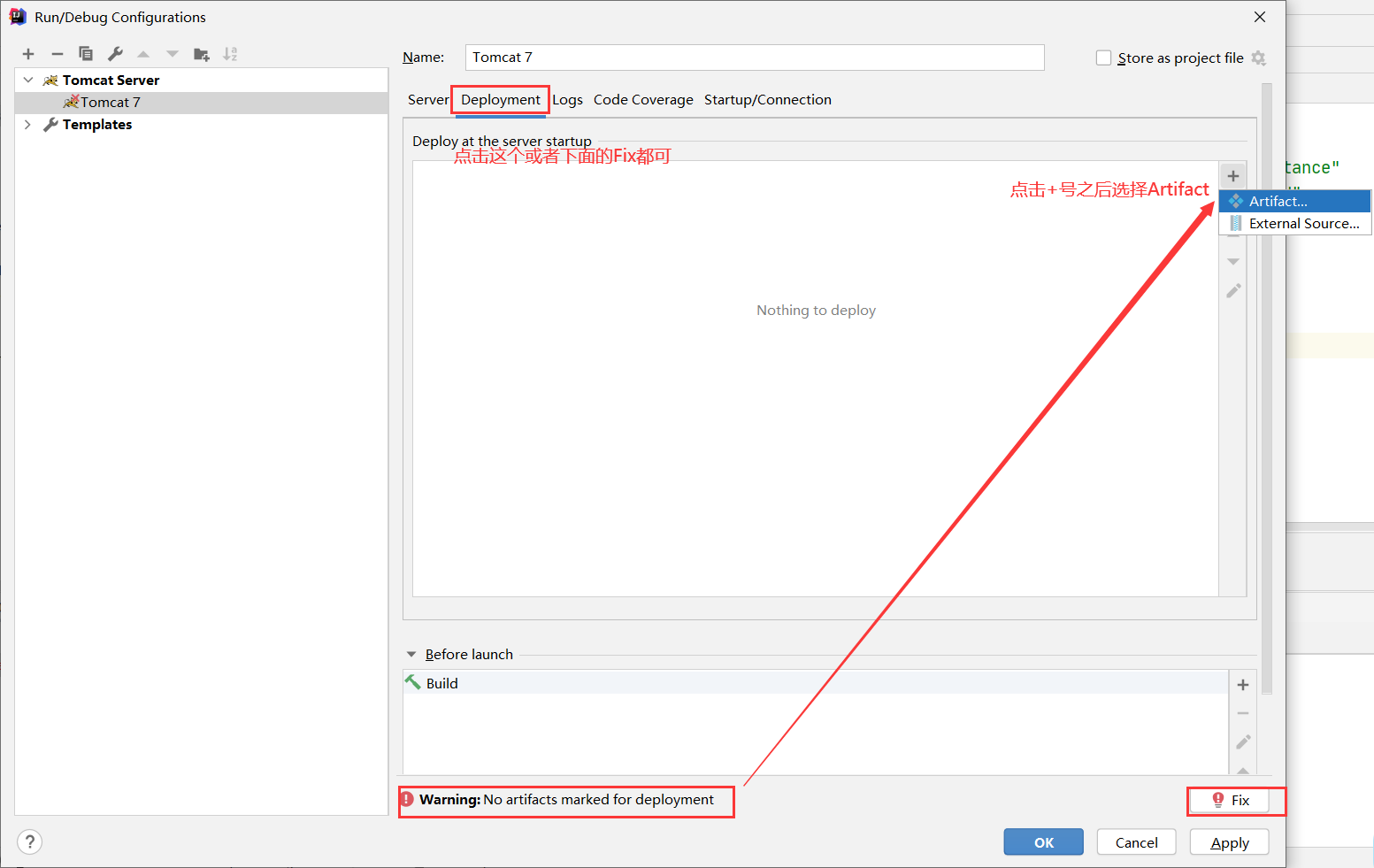Open the Startup/Connection tab

[x=768, y=100]
